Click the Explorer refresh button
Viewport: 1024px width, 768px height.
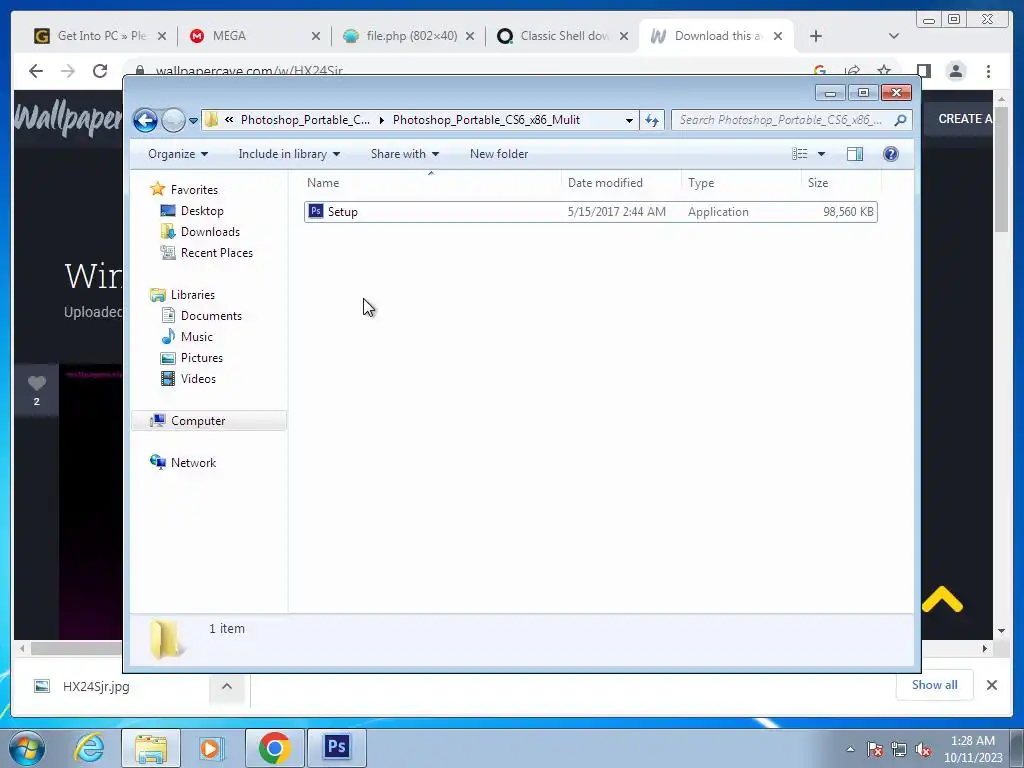(x=652, y=120)
